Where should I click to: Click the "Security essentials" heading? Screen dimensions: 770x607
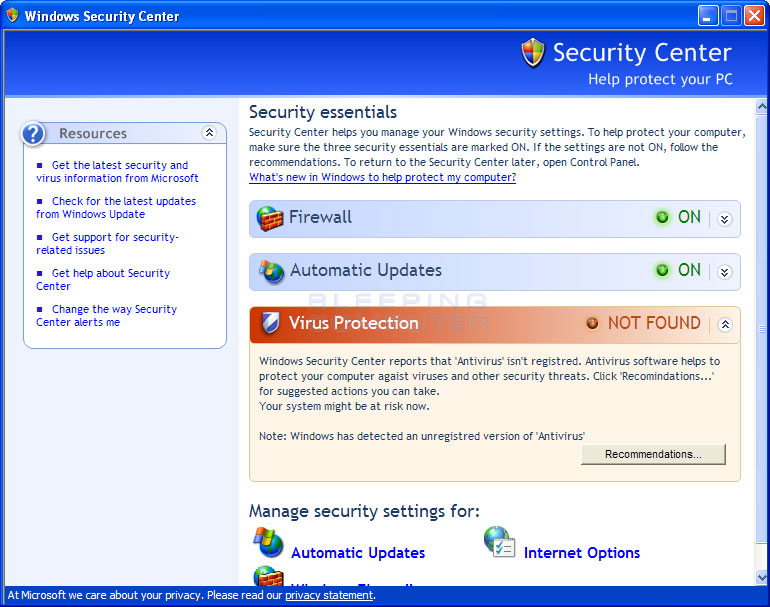pos(323,112)
